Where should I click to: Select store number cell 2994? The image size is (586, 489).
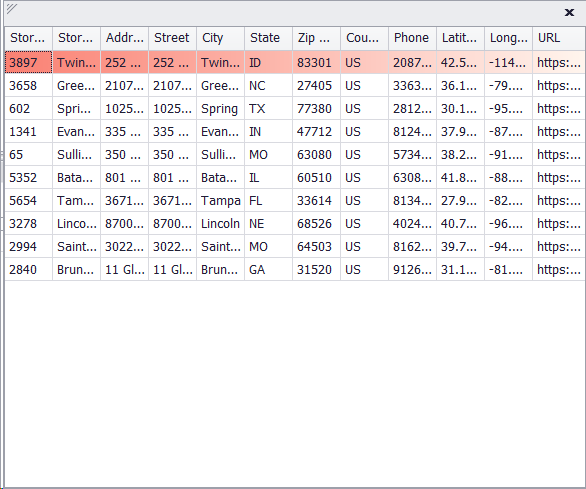(x=28, y=247)
